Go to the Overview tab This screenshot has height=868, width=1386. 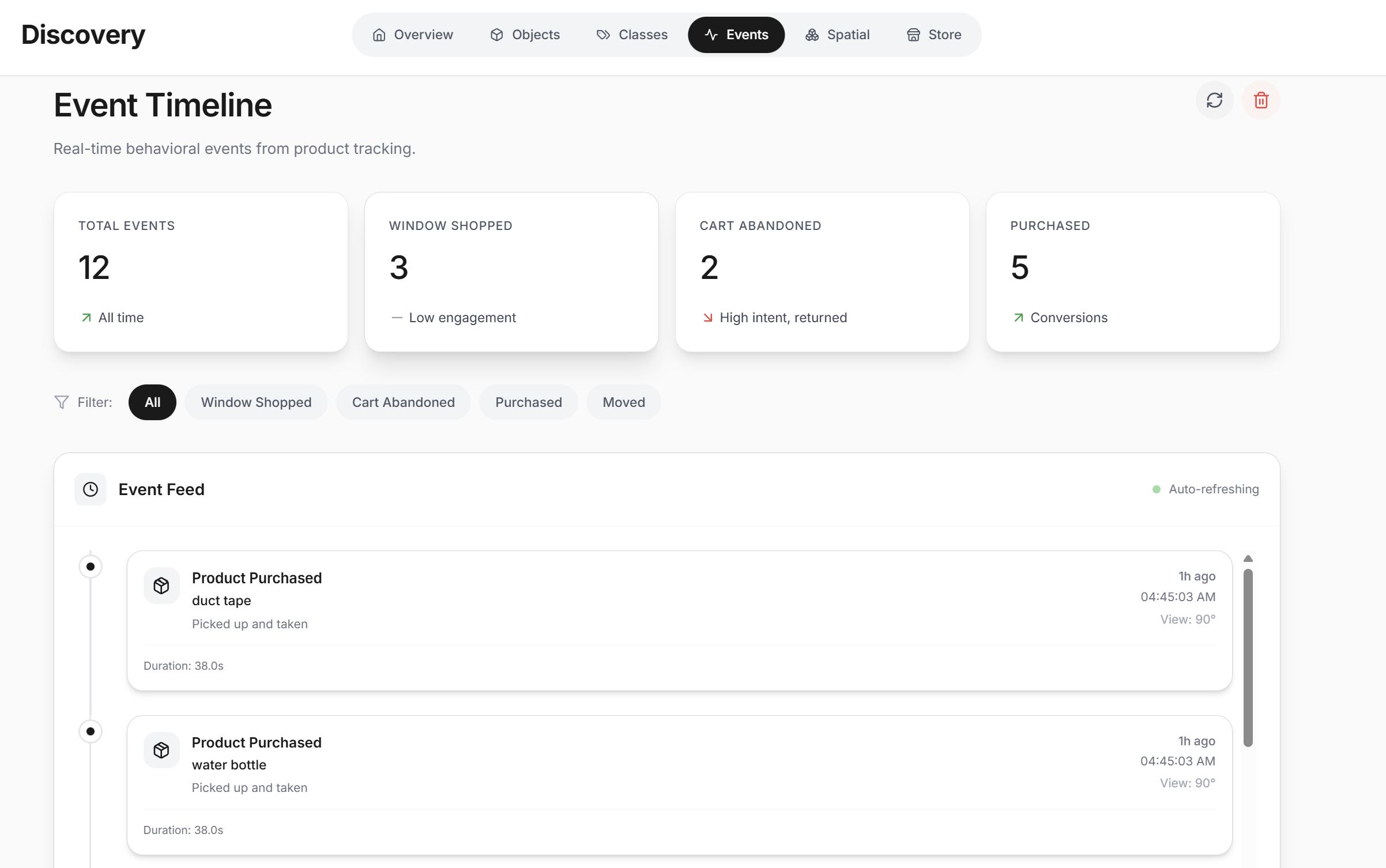point(413,35)
